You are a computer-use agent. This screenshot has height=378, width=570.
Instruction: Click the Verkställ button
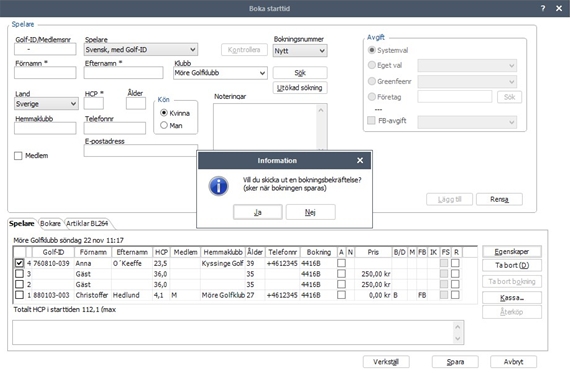386,362
